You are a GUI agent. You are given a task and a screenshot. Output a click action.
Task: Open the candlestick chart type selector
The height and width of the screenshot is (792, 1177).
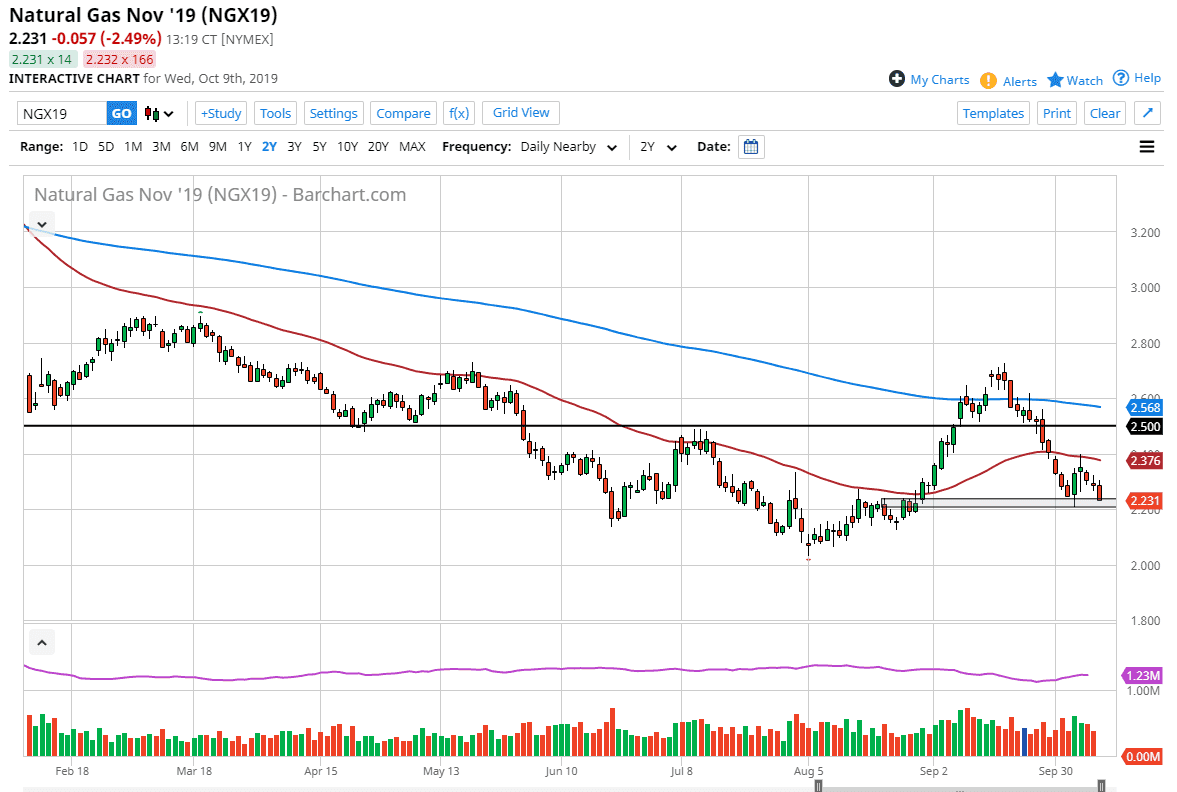pyautogui.click(x=159, y=114)
